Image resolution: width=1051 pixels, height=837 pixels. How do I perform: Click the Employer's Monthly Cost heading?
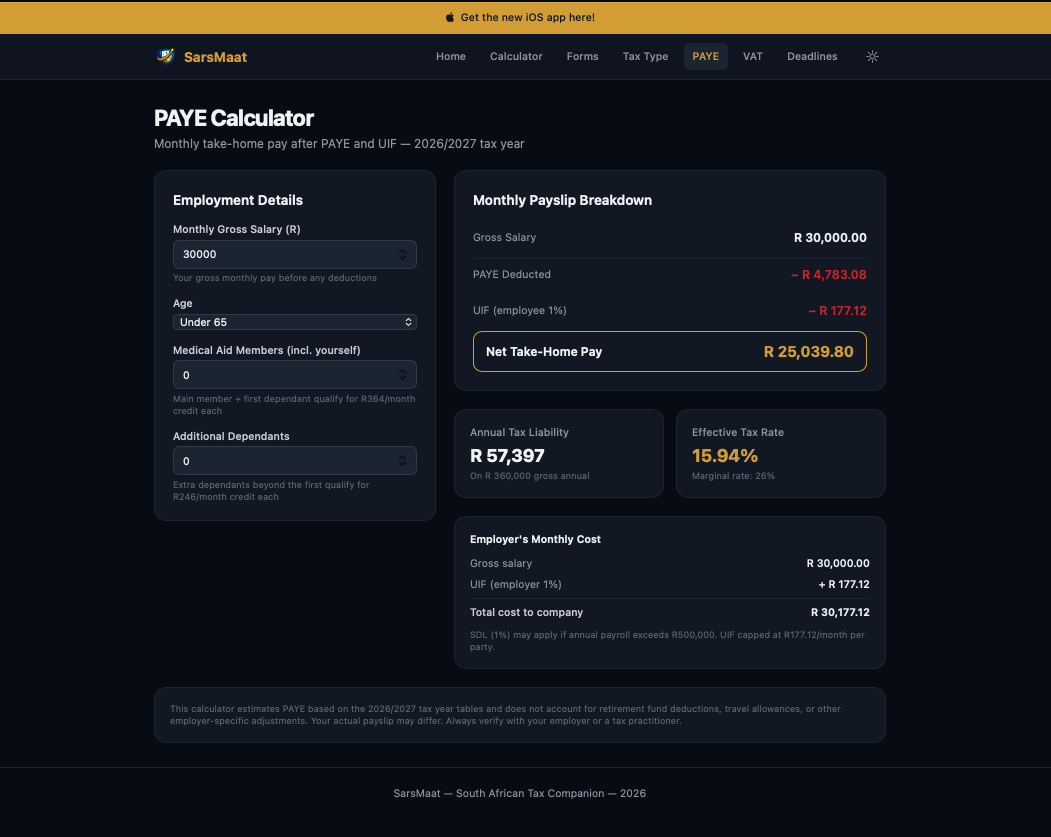click(x=535, y=539)
